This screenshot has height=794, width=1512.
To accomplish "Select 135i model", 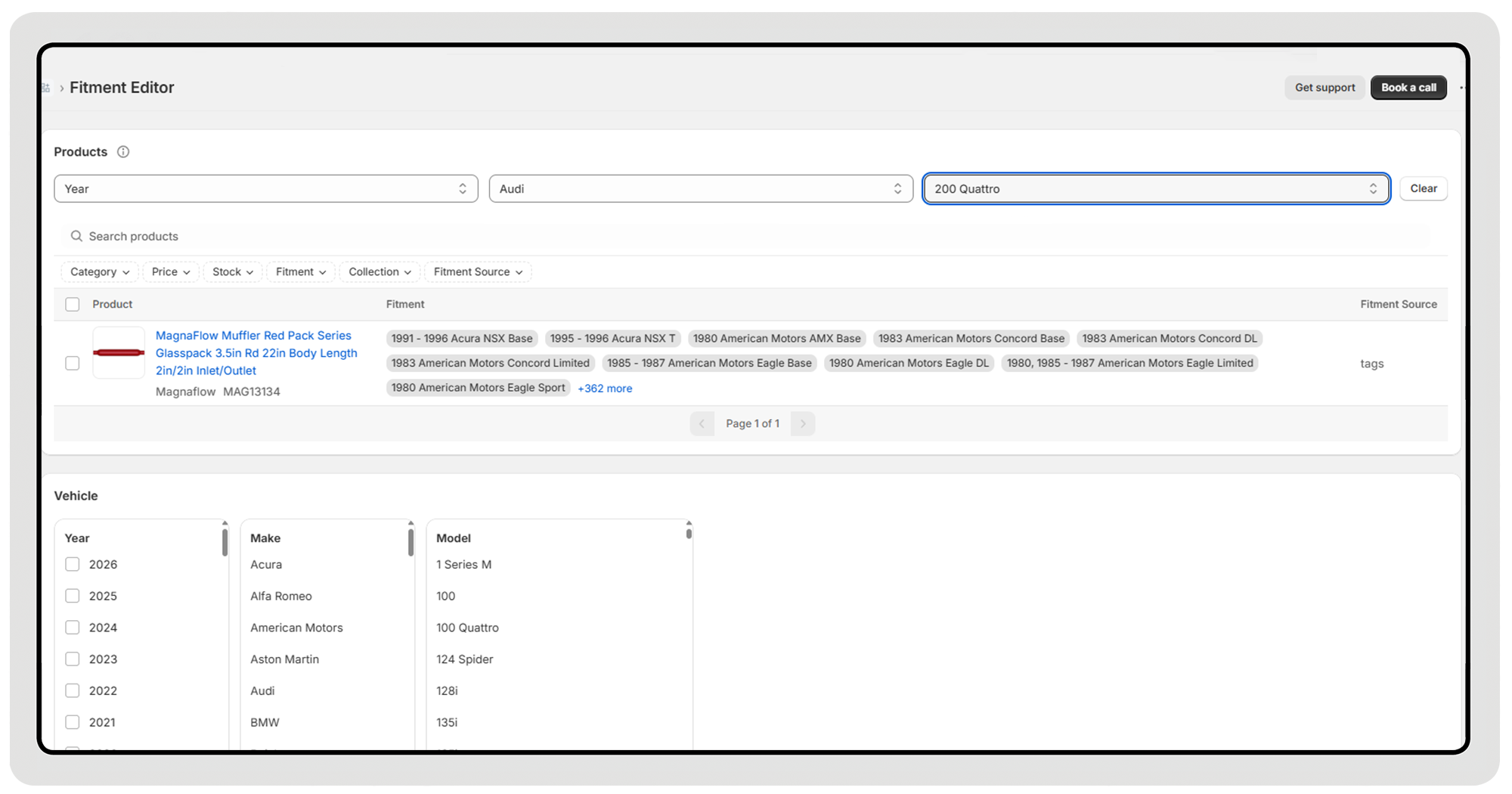I will pos(447,723).
